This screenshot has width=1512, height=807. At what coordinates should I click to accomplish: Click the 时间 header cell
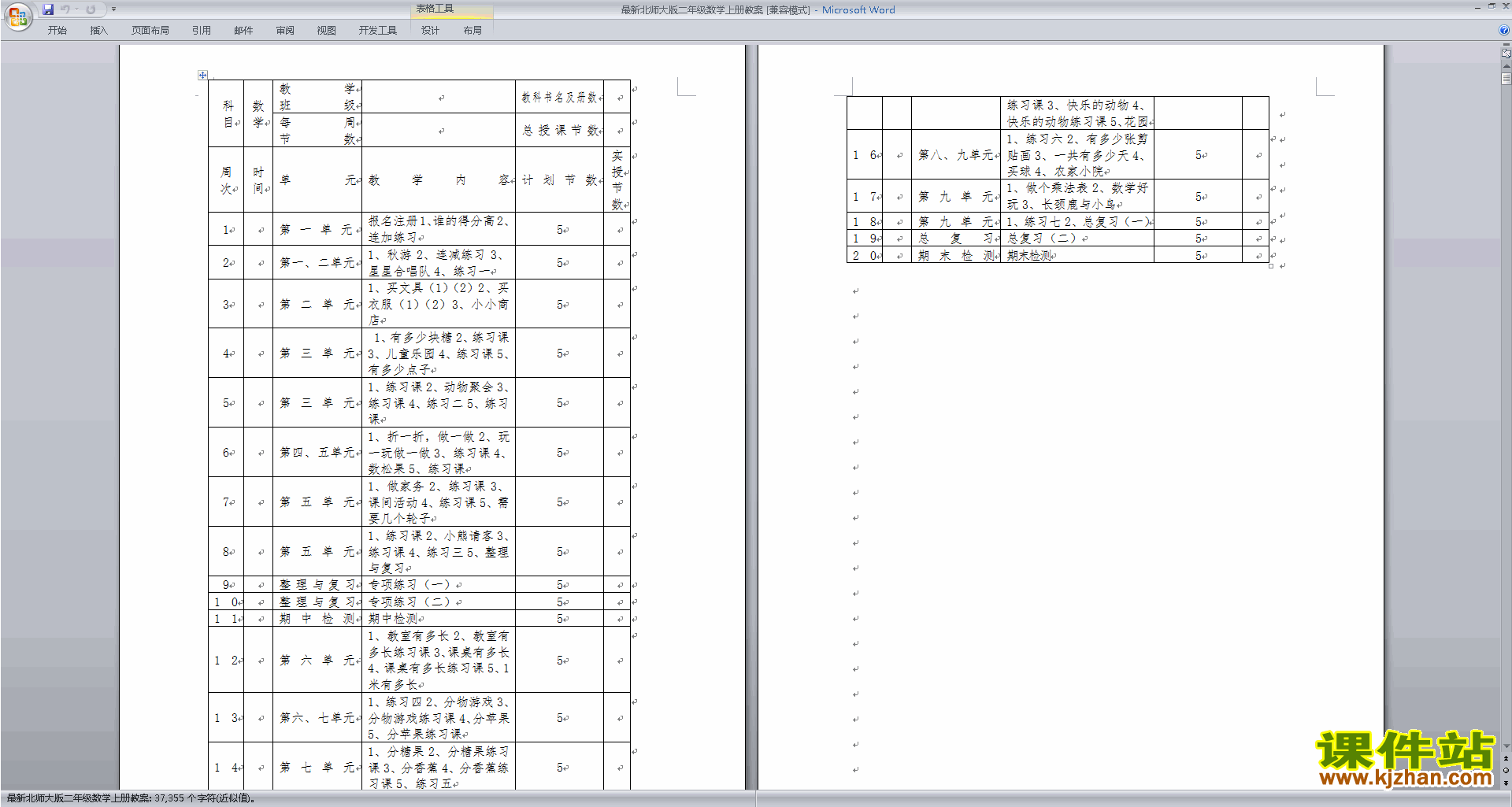pos(258,180)
